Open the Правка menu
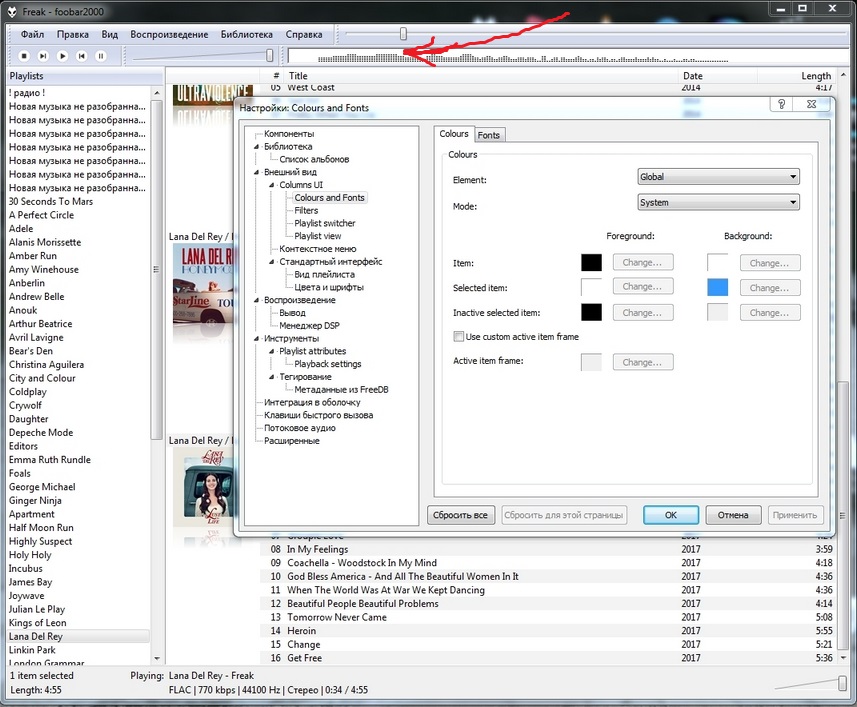 coord(73,34)
